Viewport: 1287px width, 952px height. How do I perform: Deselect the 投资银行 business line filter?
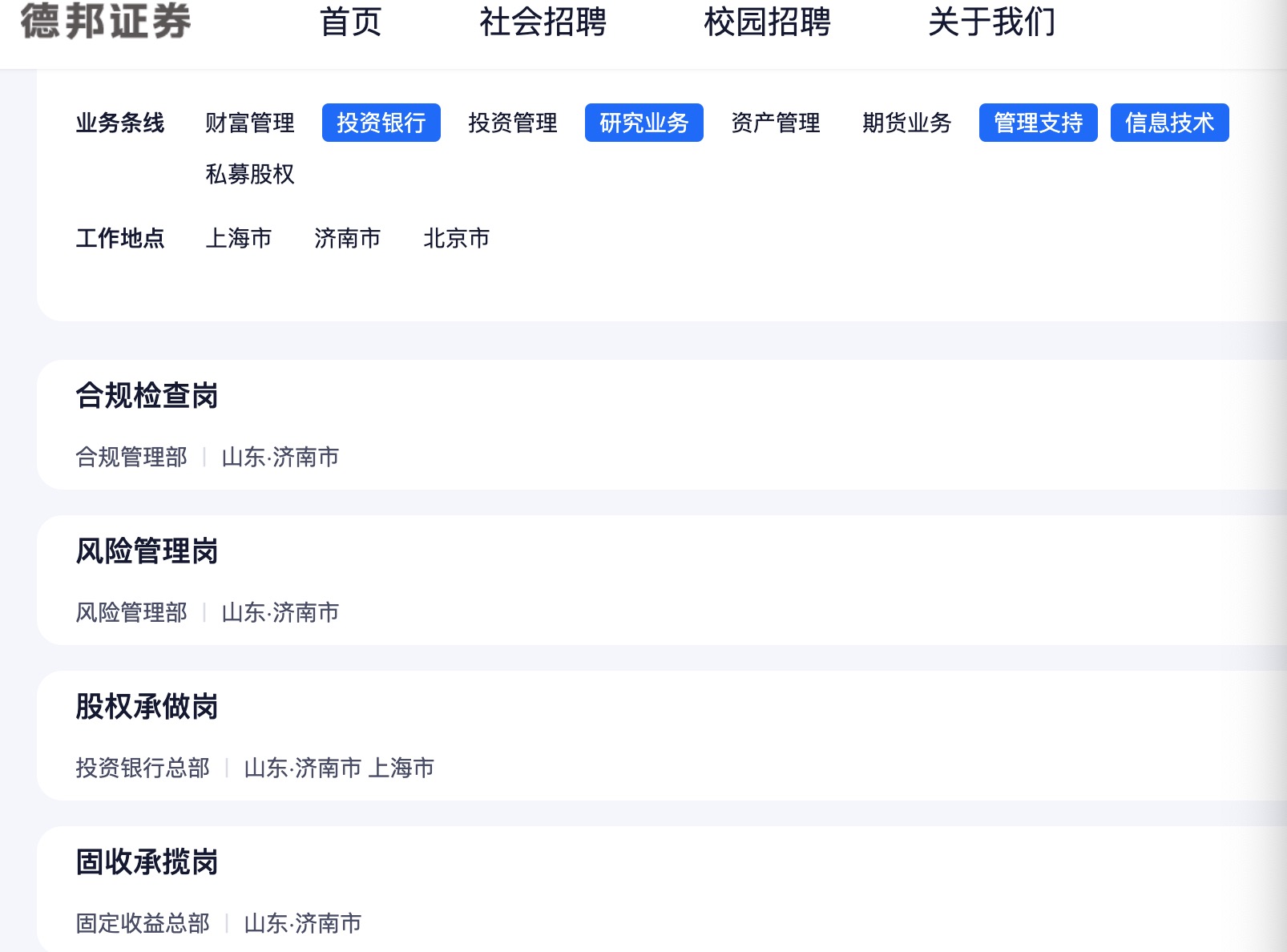tap(381, 123)
